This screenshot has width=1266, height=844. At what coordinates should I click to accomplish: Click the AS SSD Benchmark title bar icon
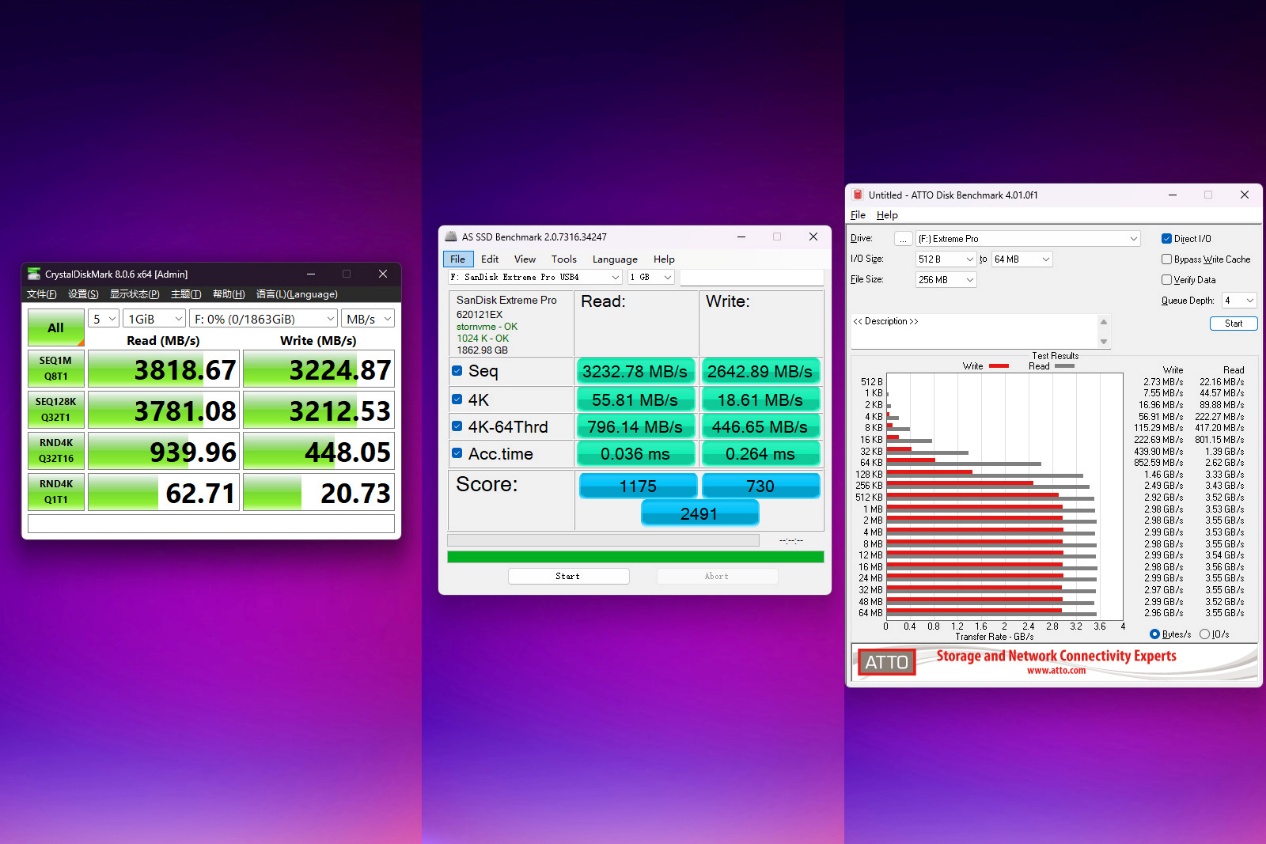[450, 237]
